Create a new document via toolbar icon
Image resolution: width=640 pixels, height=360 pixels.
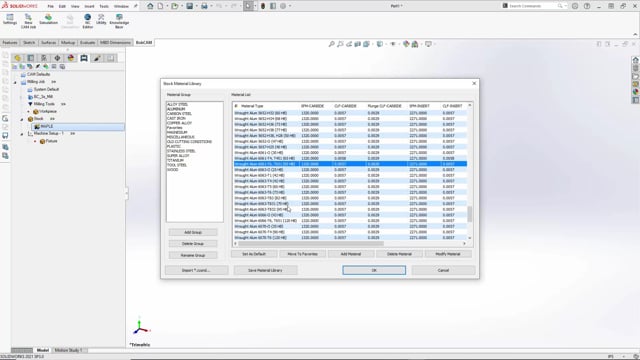coord(160,6)
